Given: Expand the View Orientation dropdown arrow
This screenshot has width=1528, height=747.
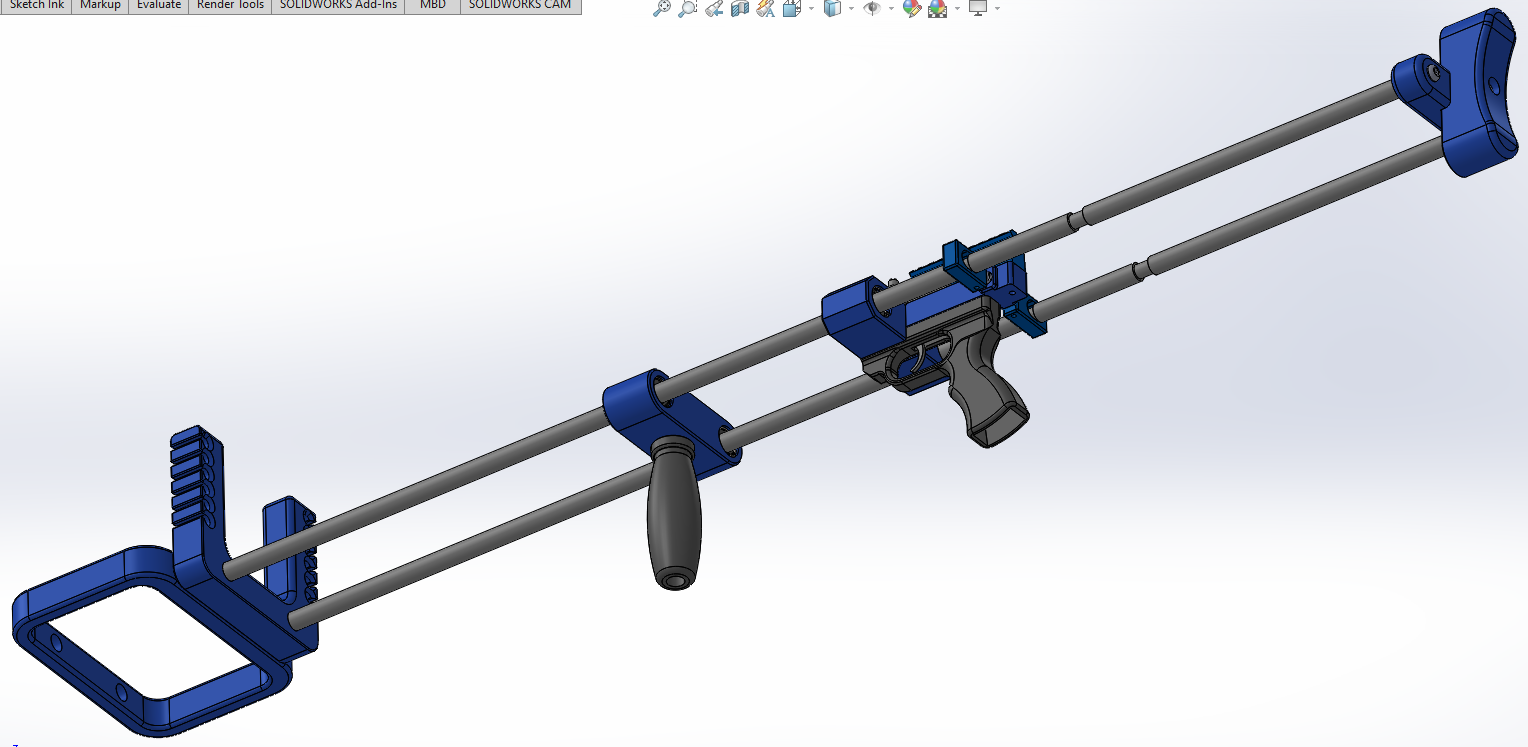Looking at the screenshot, I should (811, 8).
